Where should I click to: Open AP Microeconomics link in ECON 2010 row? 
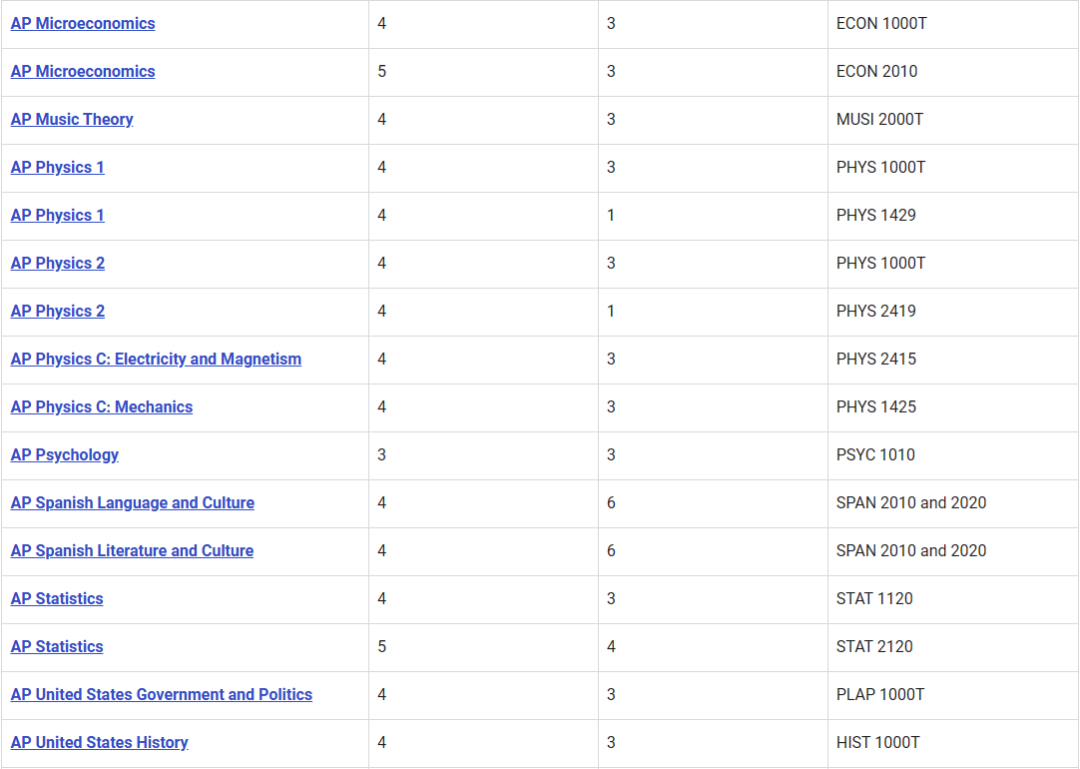83,71
